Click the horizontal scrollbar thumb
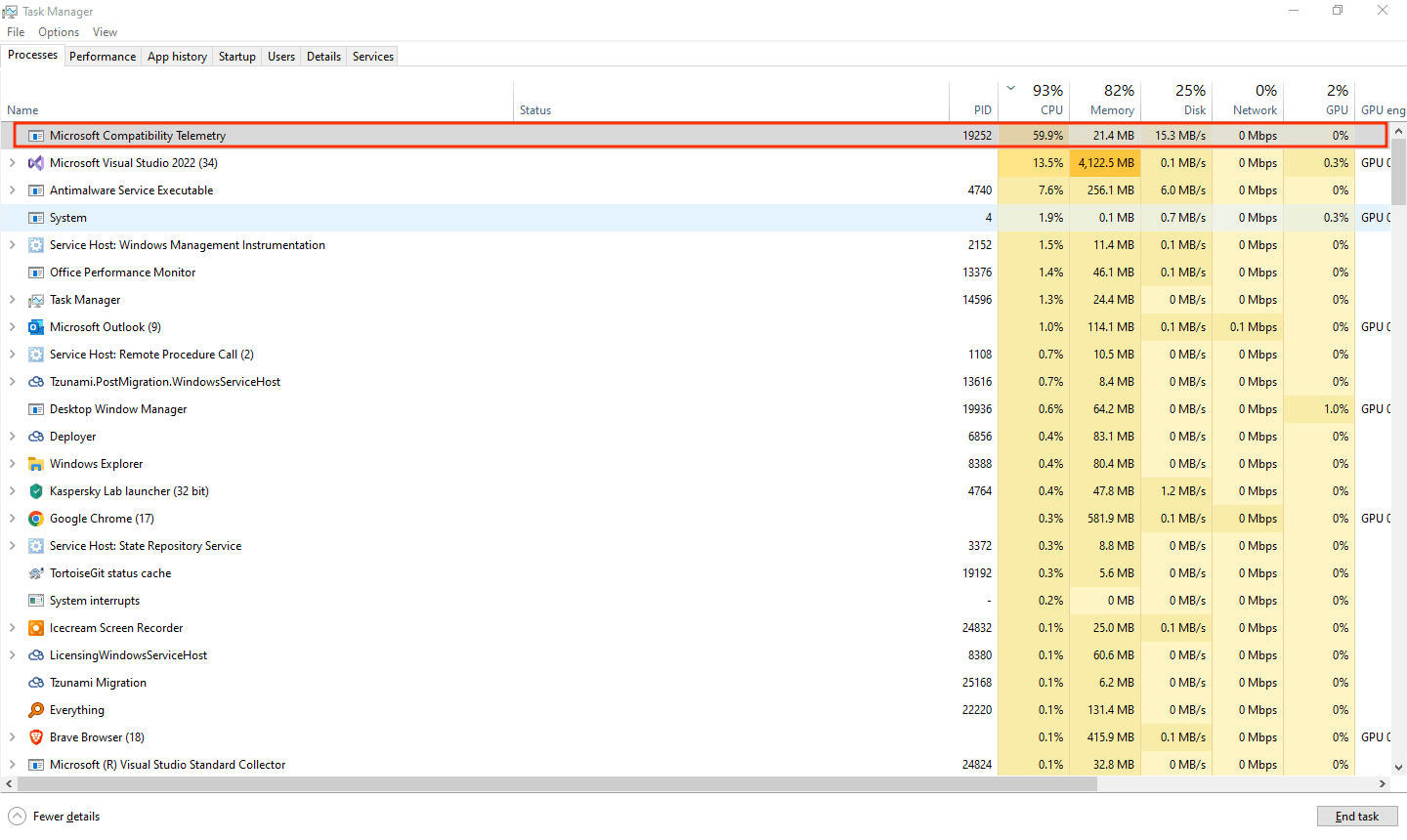Image resolution: width=1407 pixels, height=840 pixels. point(557,783)
